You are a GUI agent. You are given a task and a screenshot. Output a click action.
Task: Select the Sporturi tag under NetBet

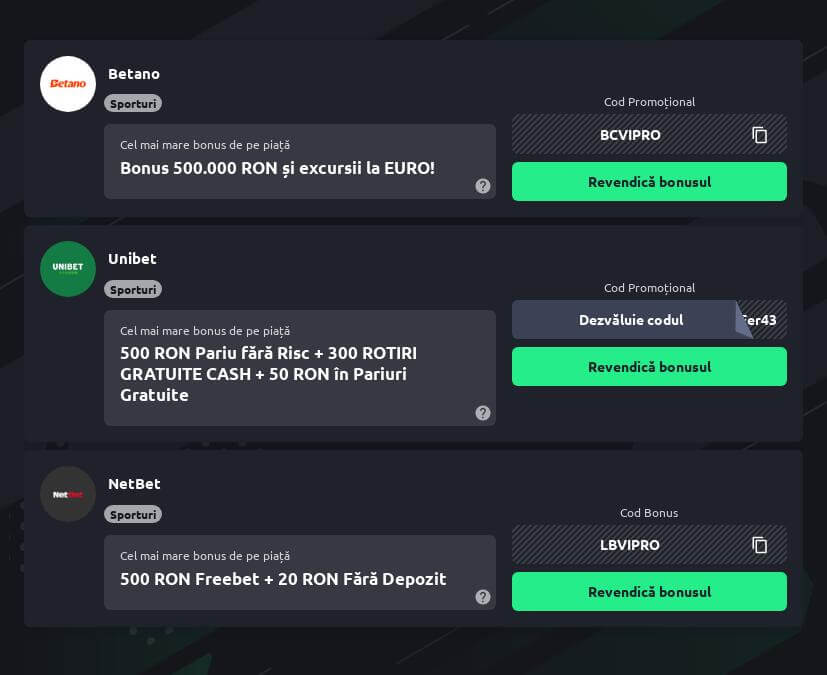click(x=133, y=515)
